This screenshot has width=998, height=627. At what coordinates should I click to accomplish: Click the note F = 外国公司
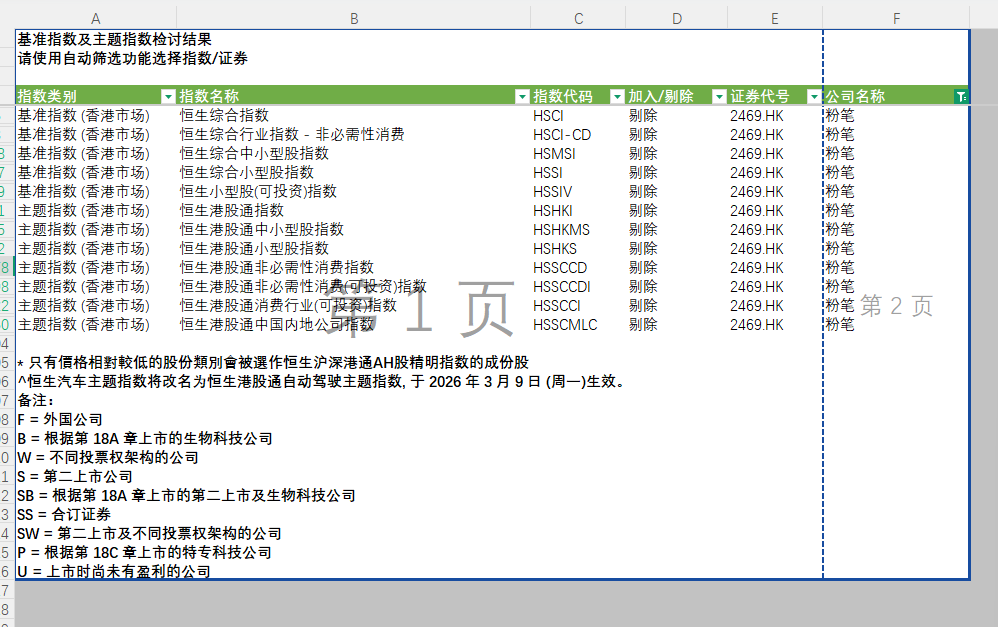pyautogui.click(x=60, y=420)
